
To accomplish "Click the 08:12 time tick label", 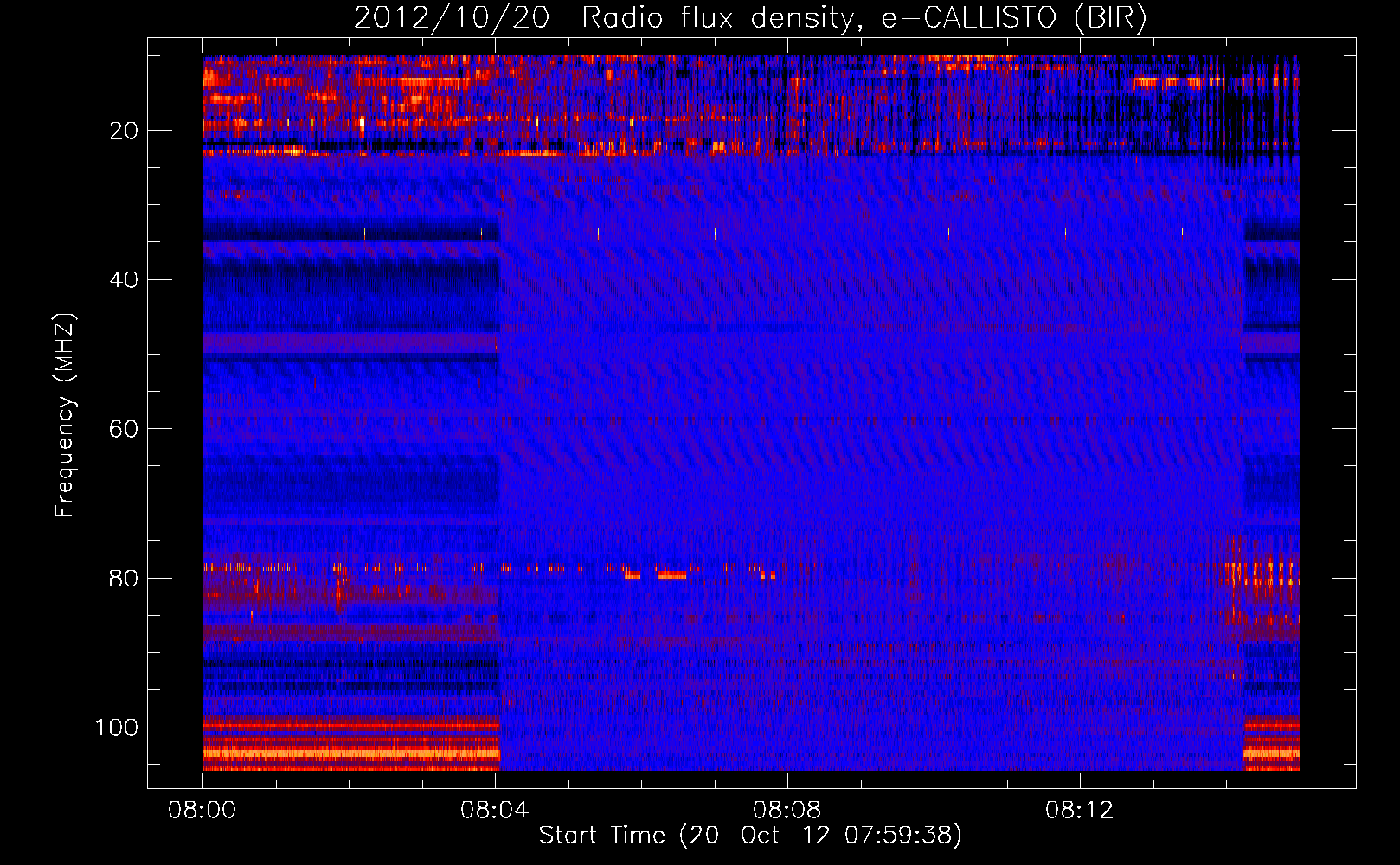I will click(1080, 811).
